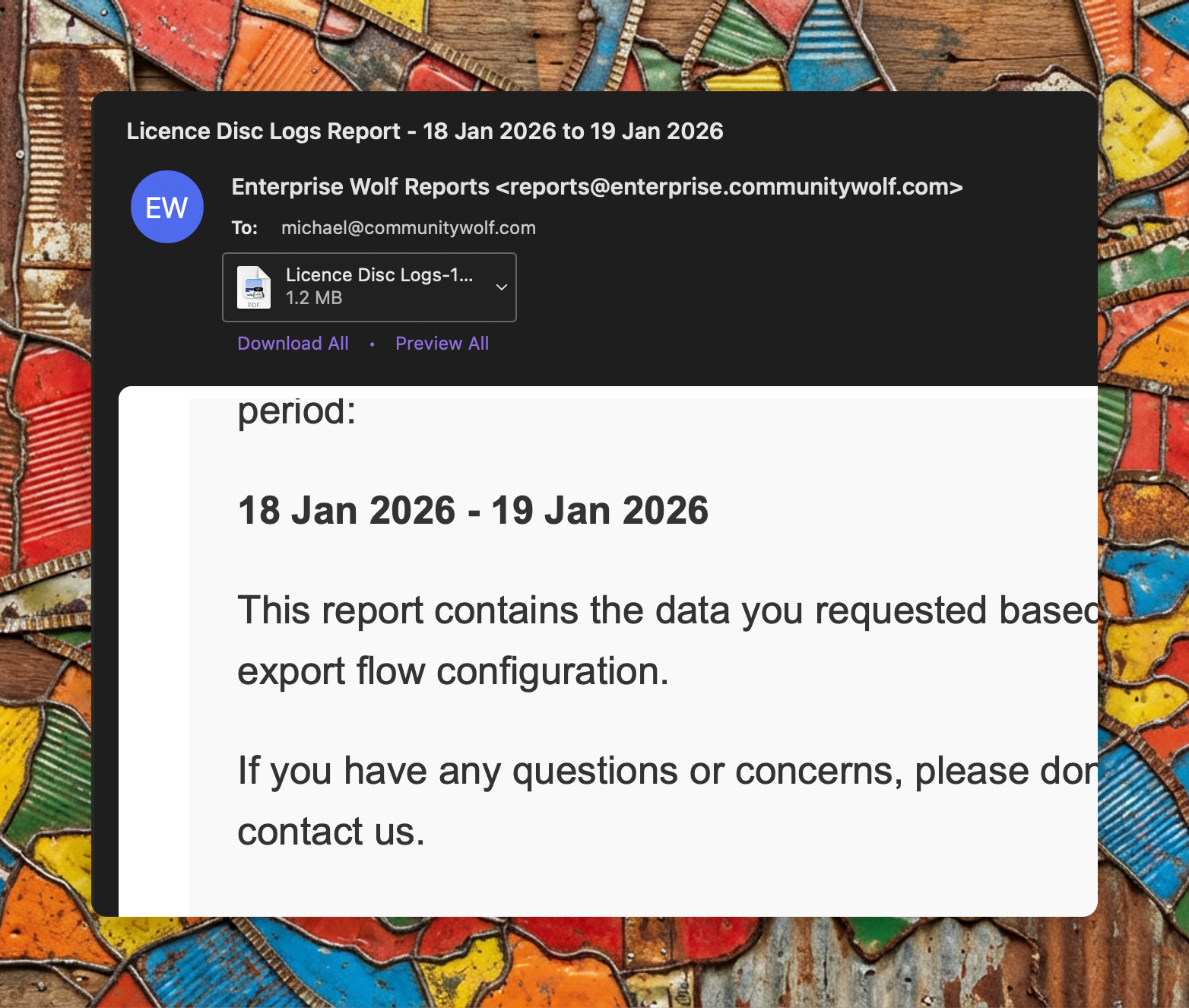Open Preview All for attachments
The width and height of the screenshot is (1189, 1008).
442,344
